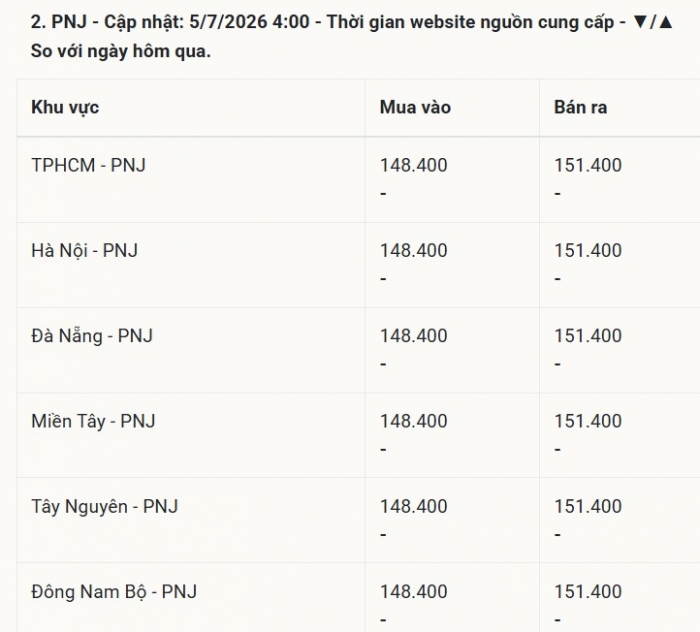The width and height of the screenshot is (700, 632).
Task: Select the Tây Nguyên - PNJ row label
Action: (104, 506)
